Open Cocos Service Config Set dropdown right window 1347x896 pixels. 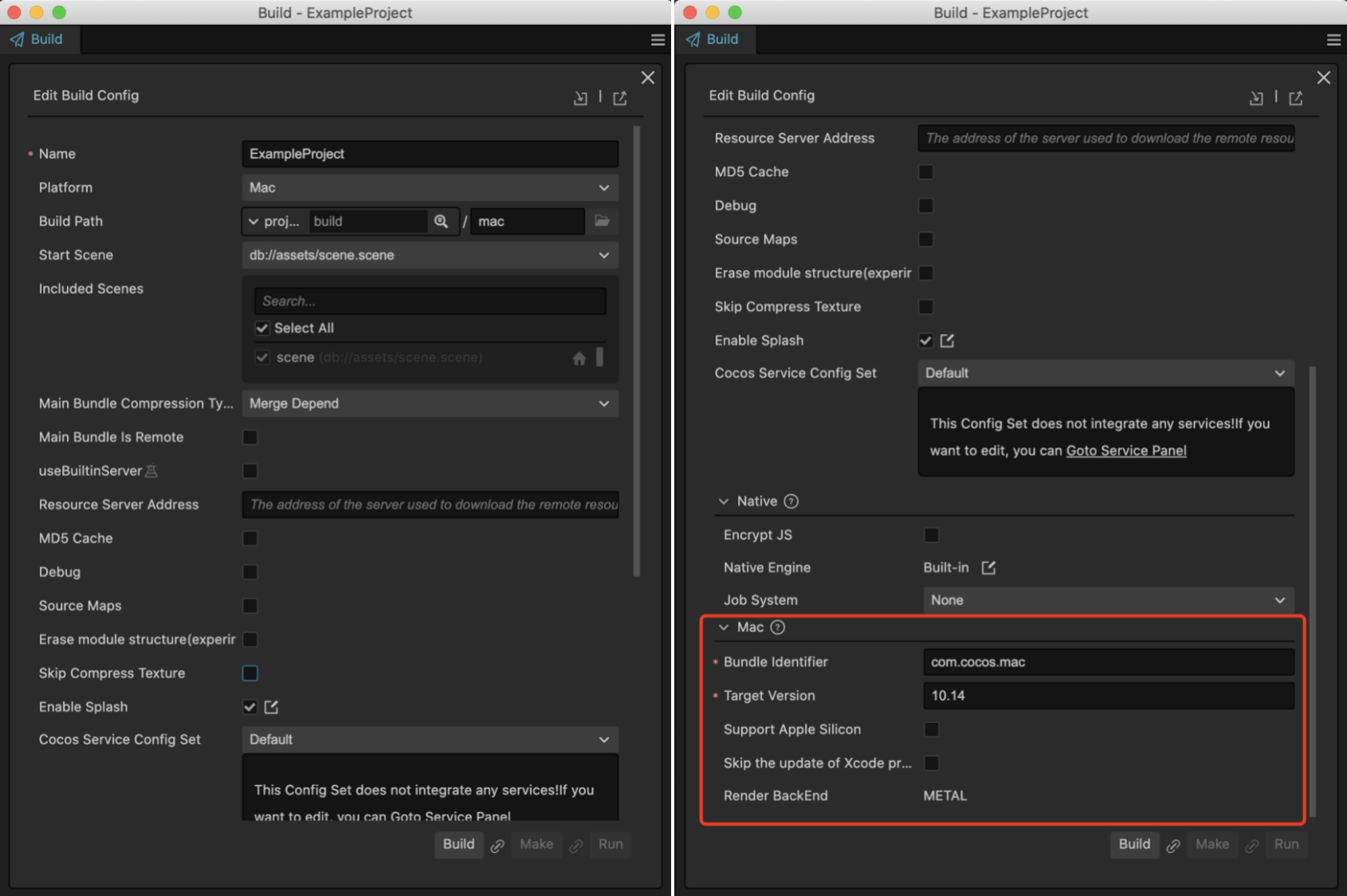click(1106, 373)
